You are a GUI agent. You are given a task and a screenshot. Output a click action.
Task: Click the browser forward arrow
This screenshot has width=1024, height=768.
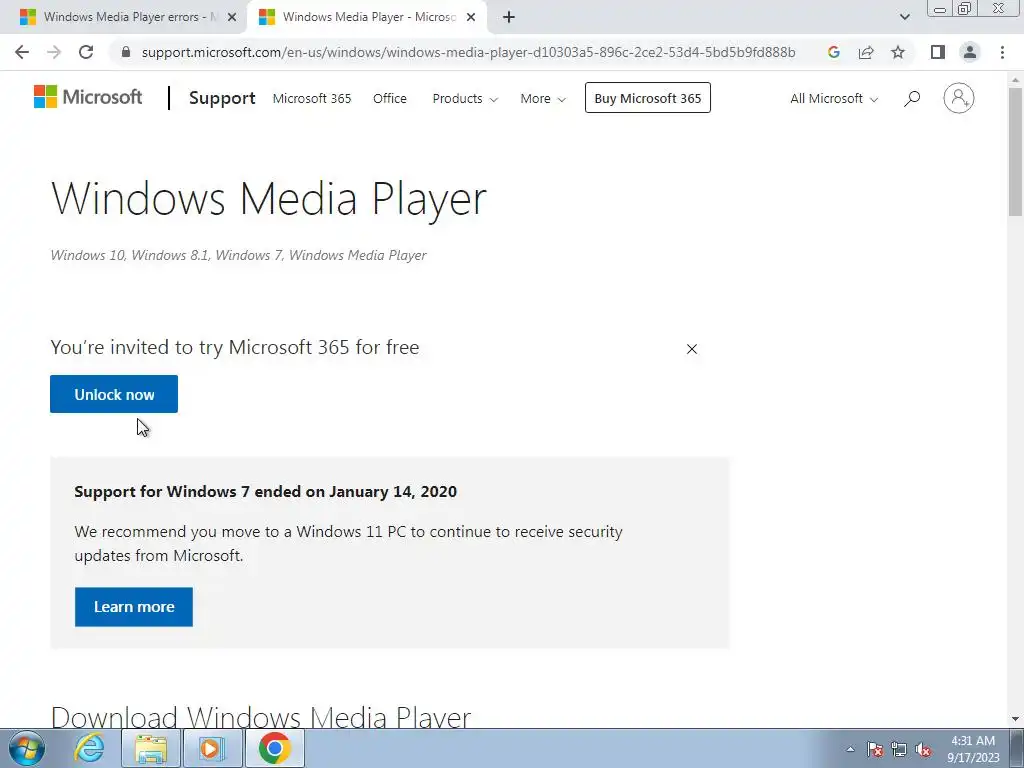point(54,52)
